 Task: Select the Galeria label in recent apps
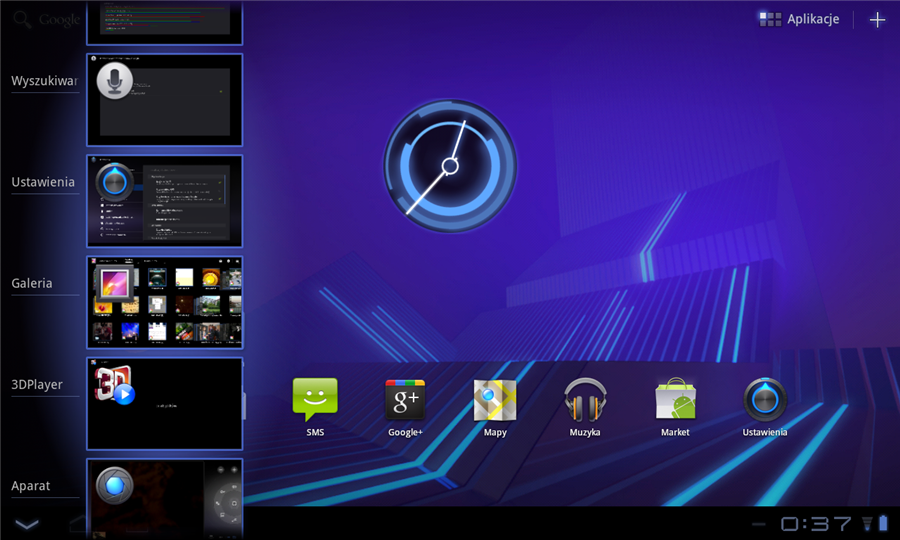click(x=32, y=283)
